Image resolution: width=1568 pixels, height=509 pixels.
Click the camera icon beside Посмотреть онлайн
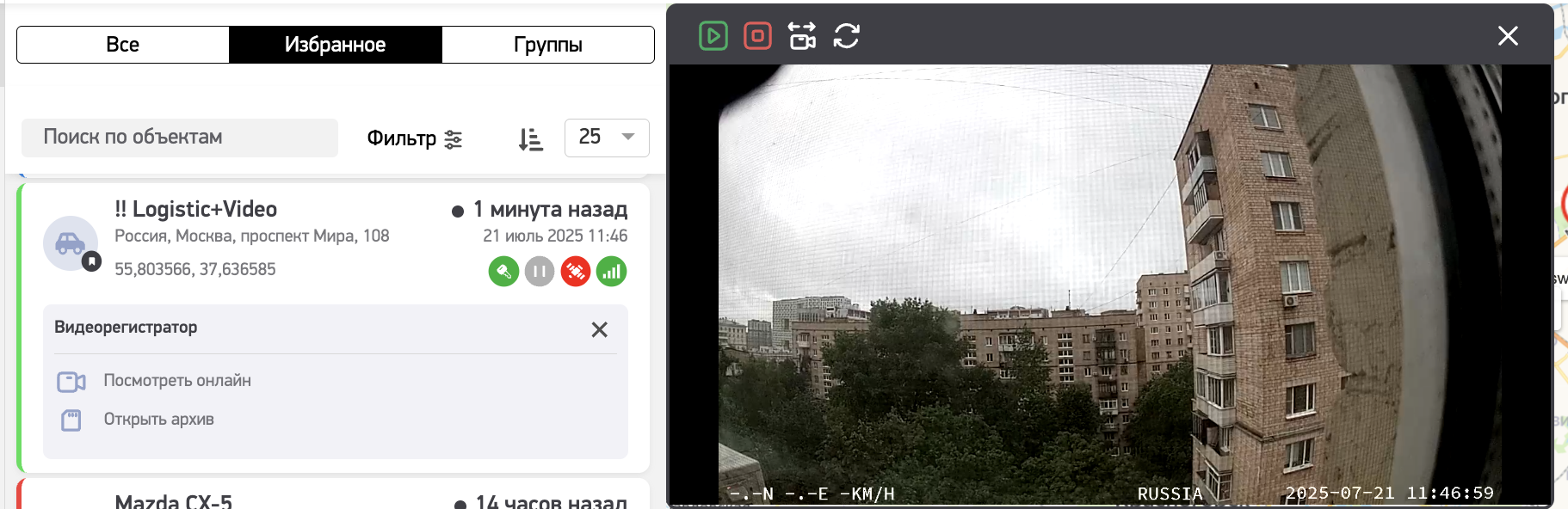71,382
